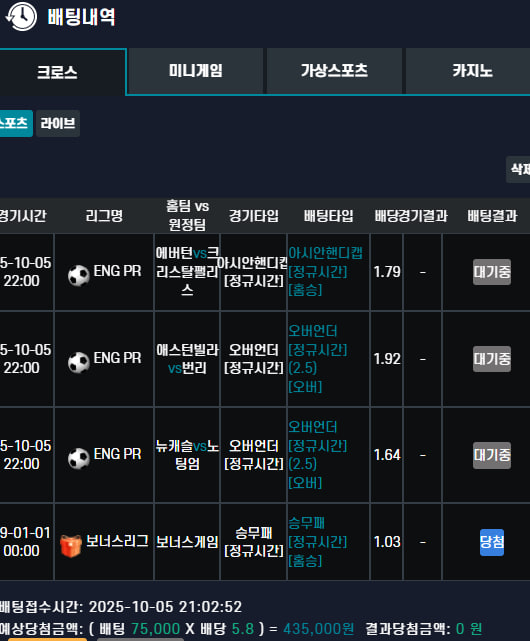Viewport: 530px width, 641px height.
Task: Click the betting history clock icon
Action: 21,17
